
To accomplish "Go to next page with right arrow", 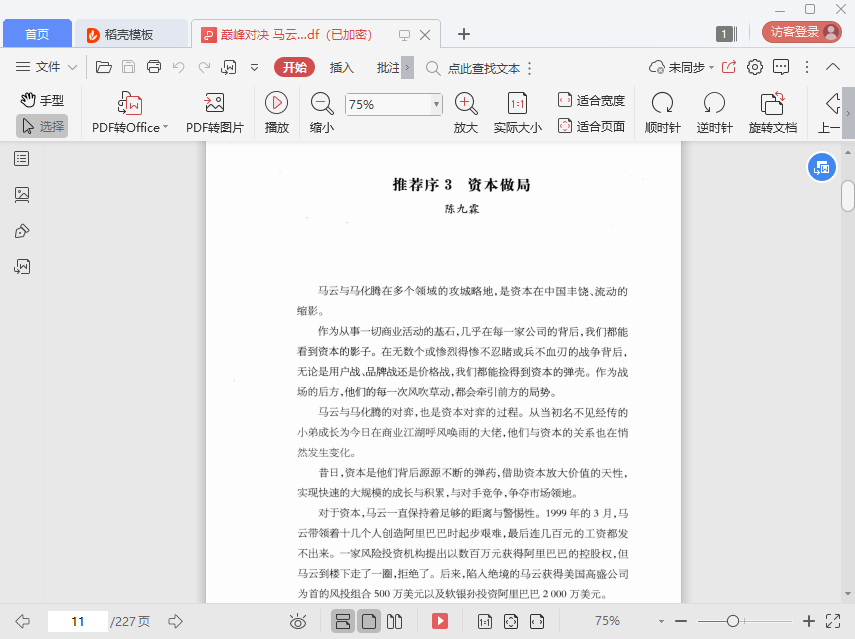I will (x=175, y=621).
